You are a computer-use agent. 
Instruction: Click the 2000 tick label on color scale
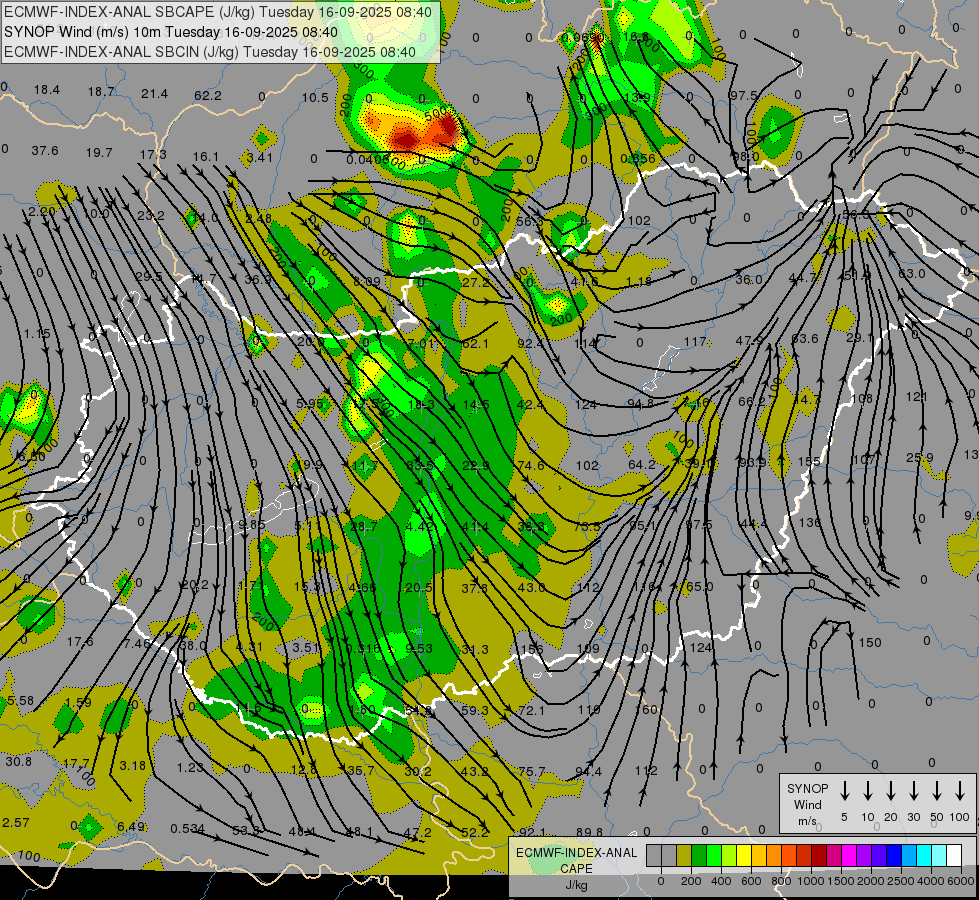point(871,882)
